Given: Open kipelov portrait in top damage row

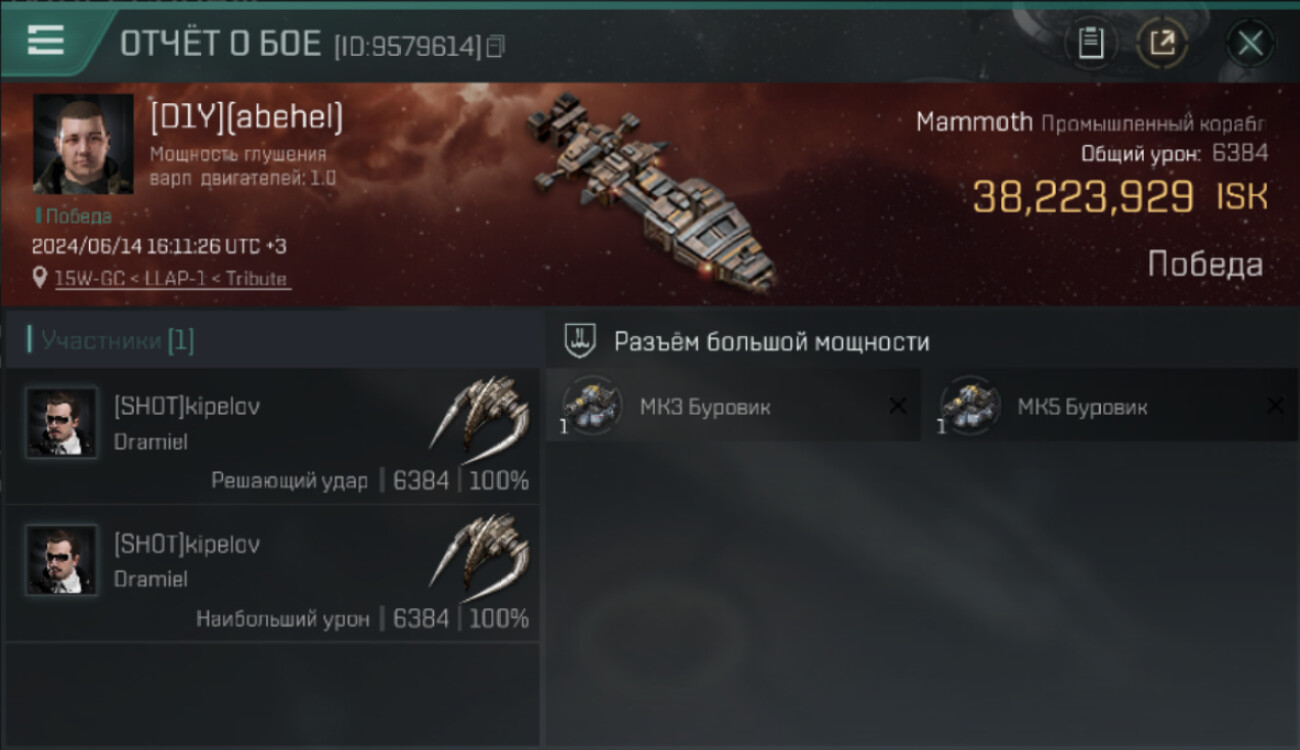Looking at the screenshot, I should (x=61, y=560).
